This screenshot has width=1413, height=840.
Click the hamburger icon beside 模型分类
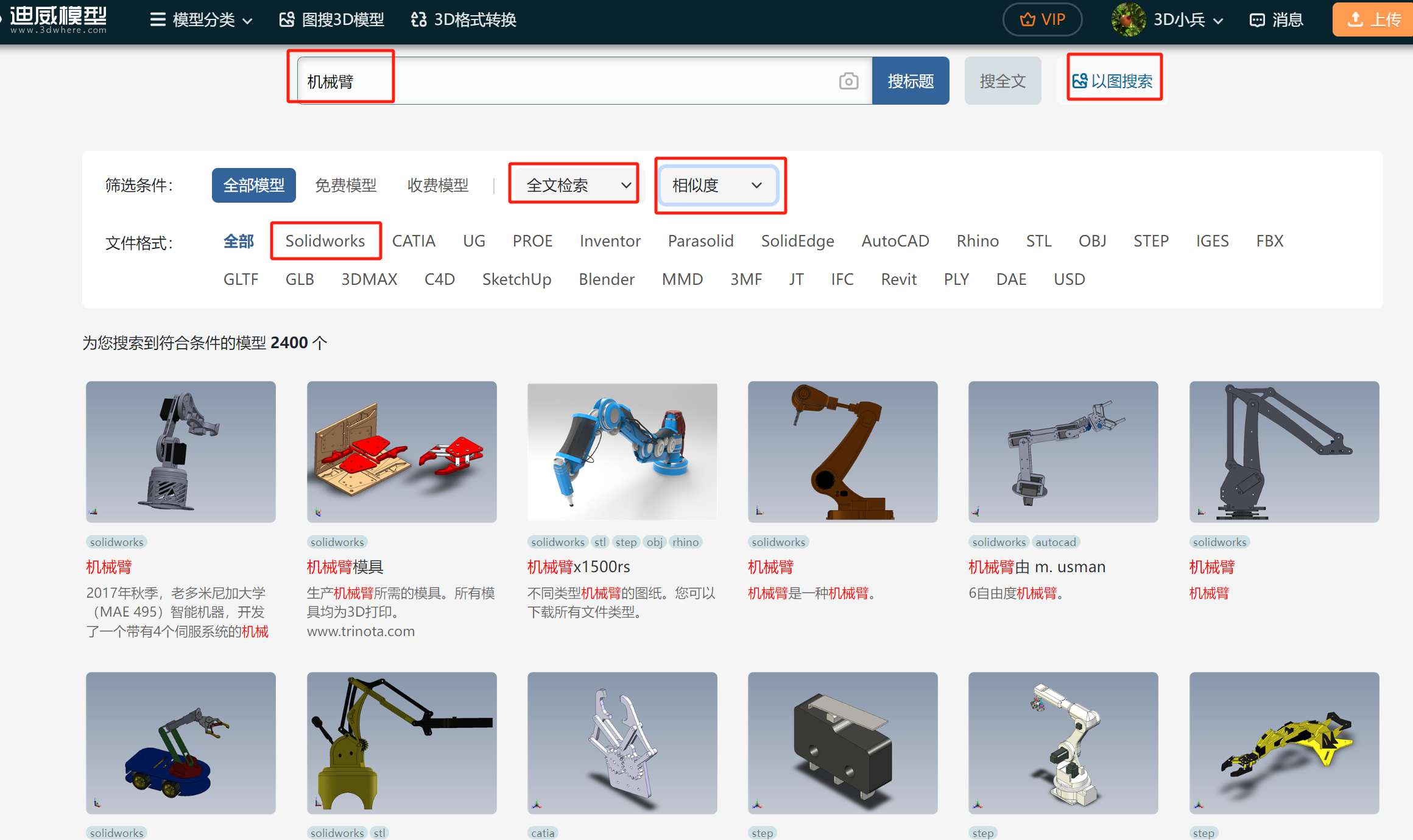158,19
